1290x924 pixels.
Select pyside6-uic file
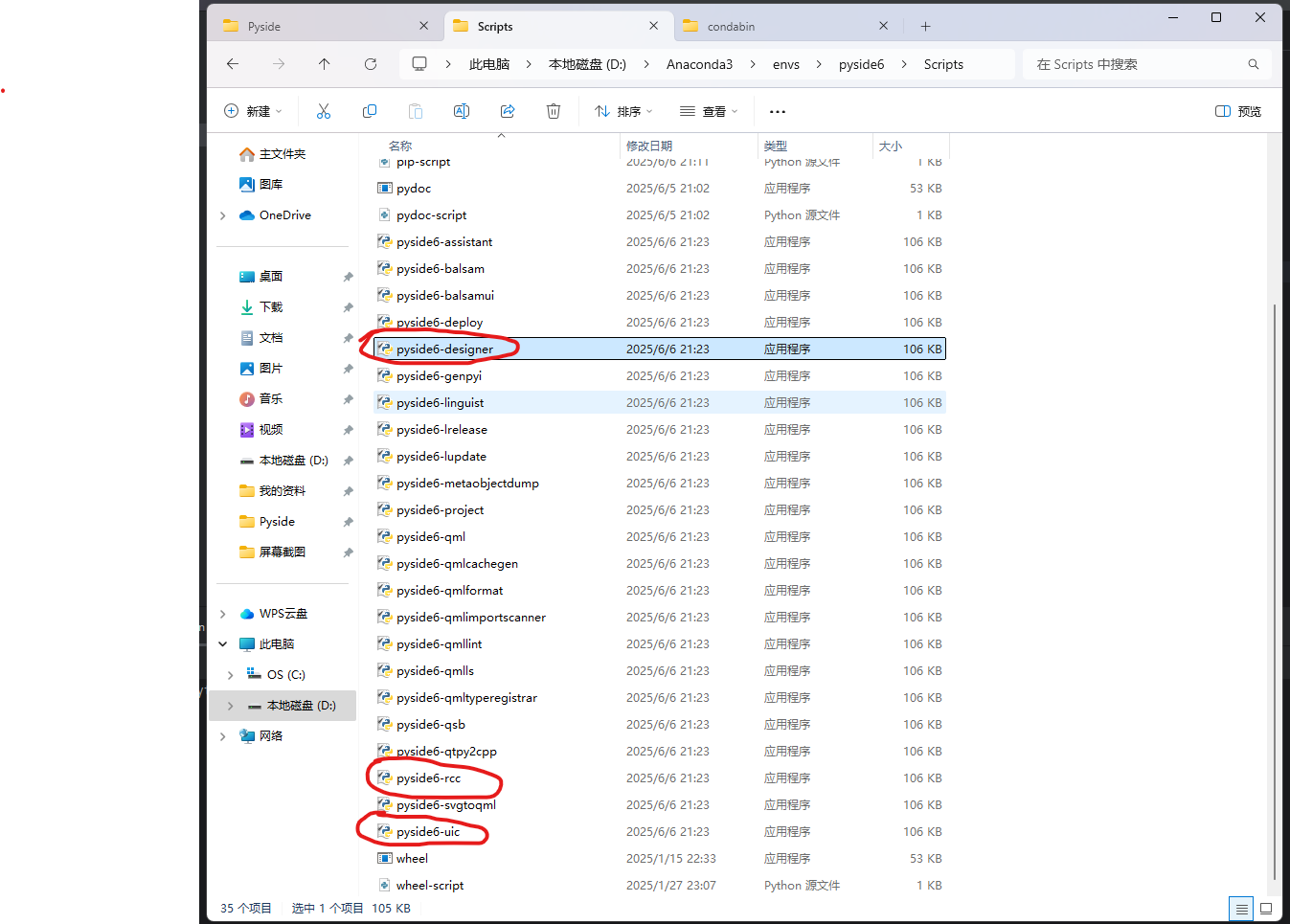point(660,832)
